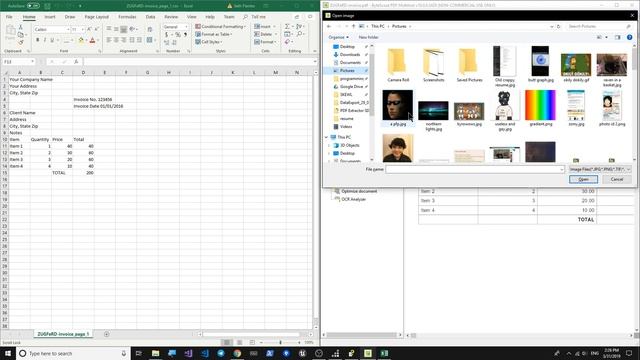Open the font size dropdown in Excel
The width and height of the screenshot is (640, 360).
point(82,29)
